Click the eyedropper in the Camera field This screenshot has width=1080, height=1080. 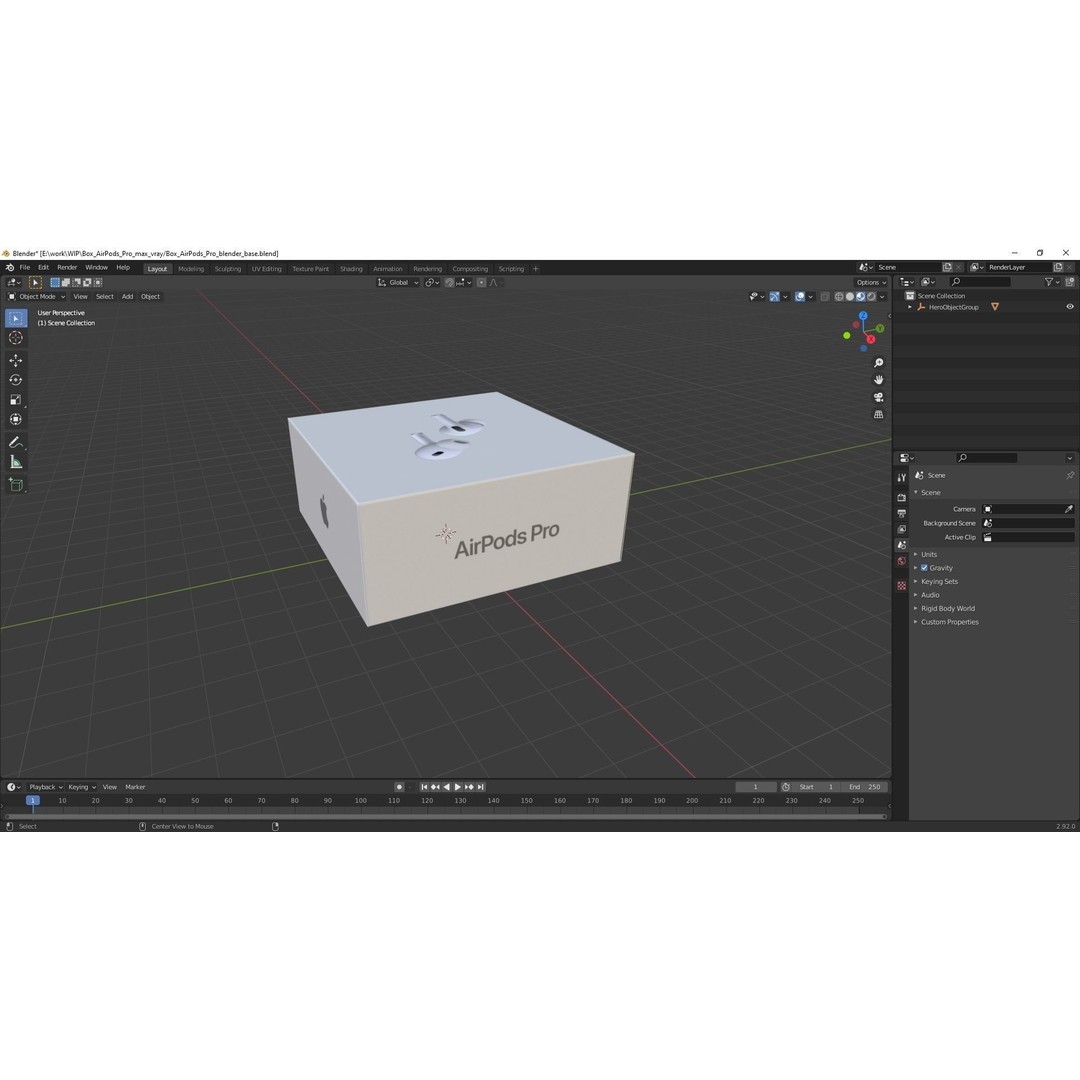point(1068,509)
